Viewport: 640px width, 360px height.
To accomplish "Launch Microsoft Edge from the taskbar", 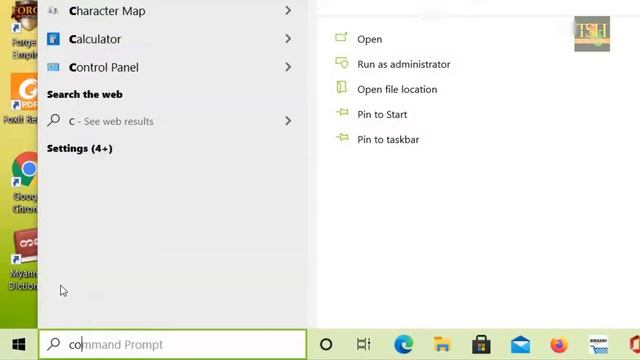I will 403,344.
